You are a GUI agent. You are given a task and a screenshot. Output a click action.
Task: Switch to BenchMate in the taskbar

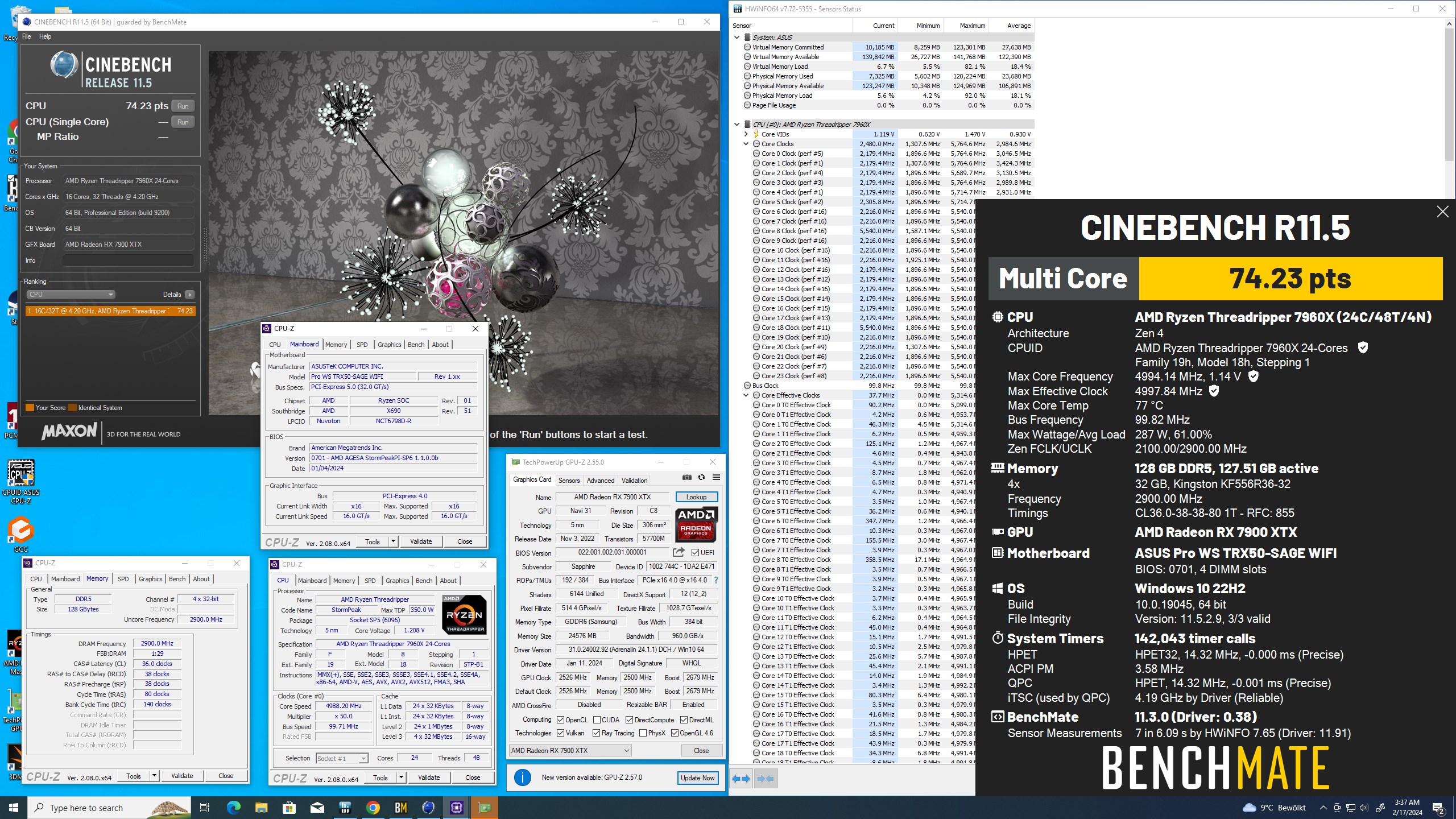click(x=401, y=808)
